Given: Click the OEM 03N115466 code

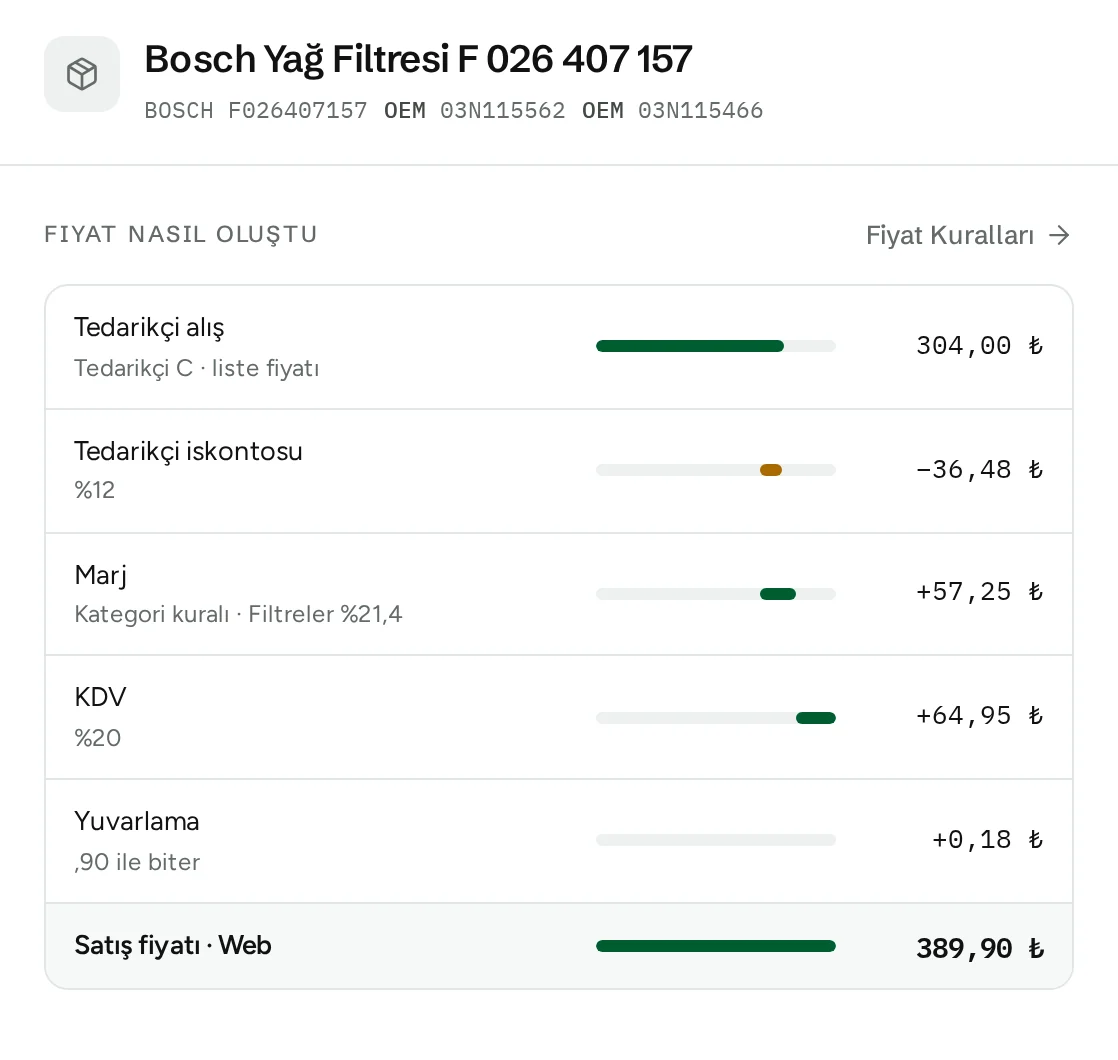Looking at the screenshot, I should coord(672,110).
